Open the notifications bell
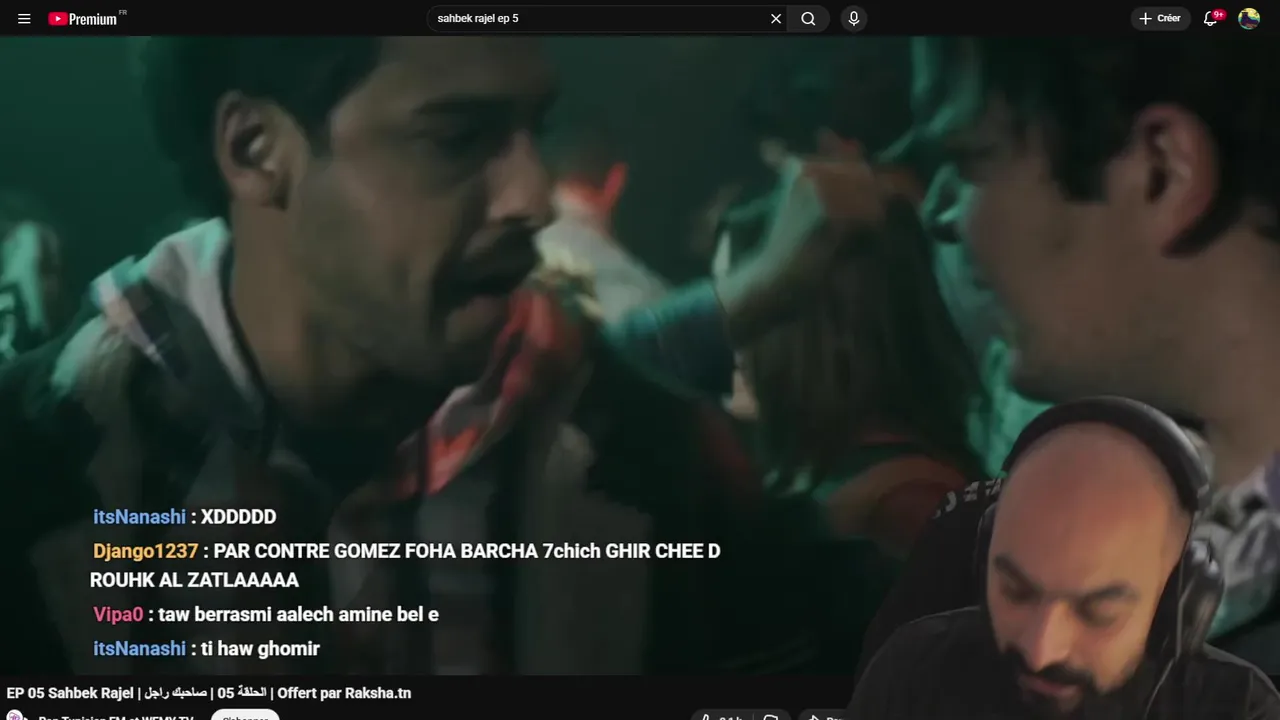 click(x=1211, y=18)
